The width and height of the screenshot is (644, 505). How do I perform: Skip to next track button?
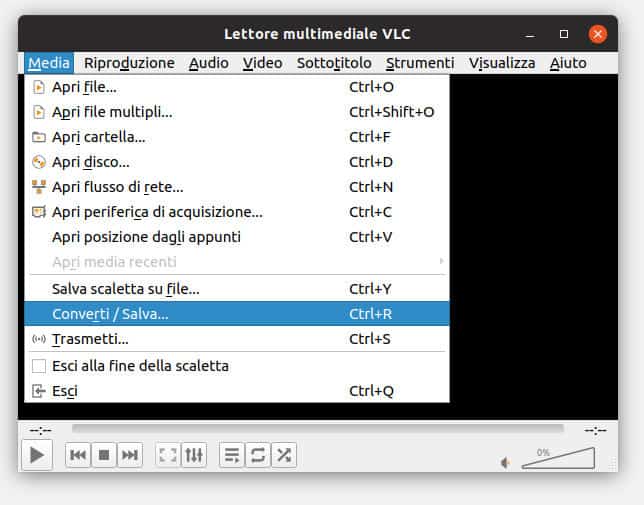pyautogui.click(x=130, y=455)
